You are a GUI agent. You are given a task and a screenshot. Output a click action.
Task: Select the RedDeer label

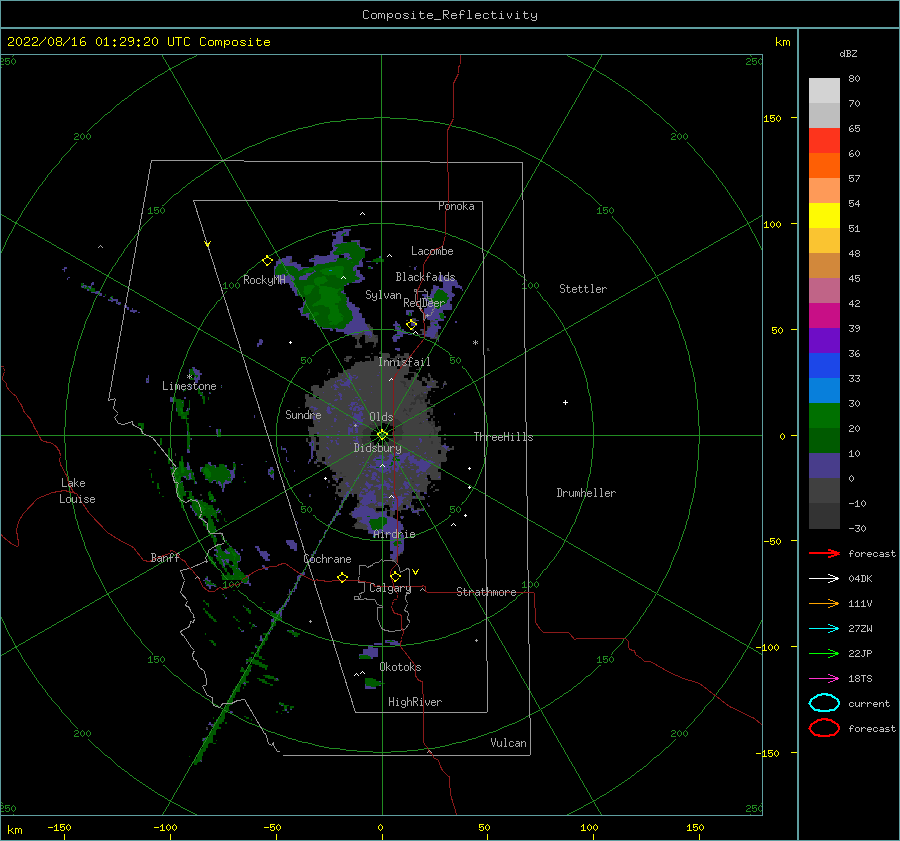[x=424, y=303]
